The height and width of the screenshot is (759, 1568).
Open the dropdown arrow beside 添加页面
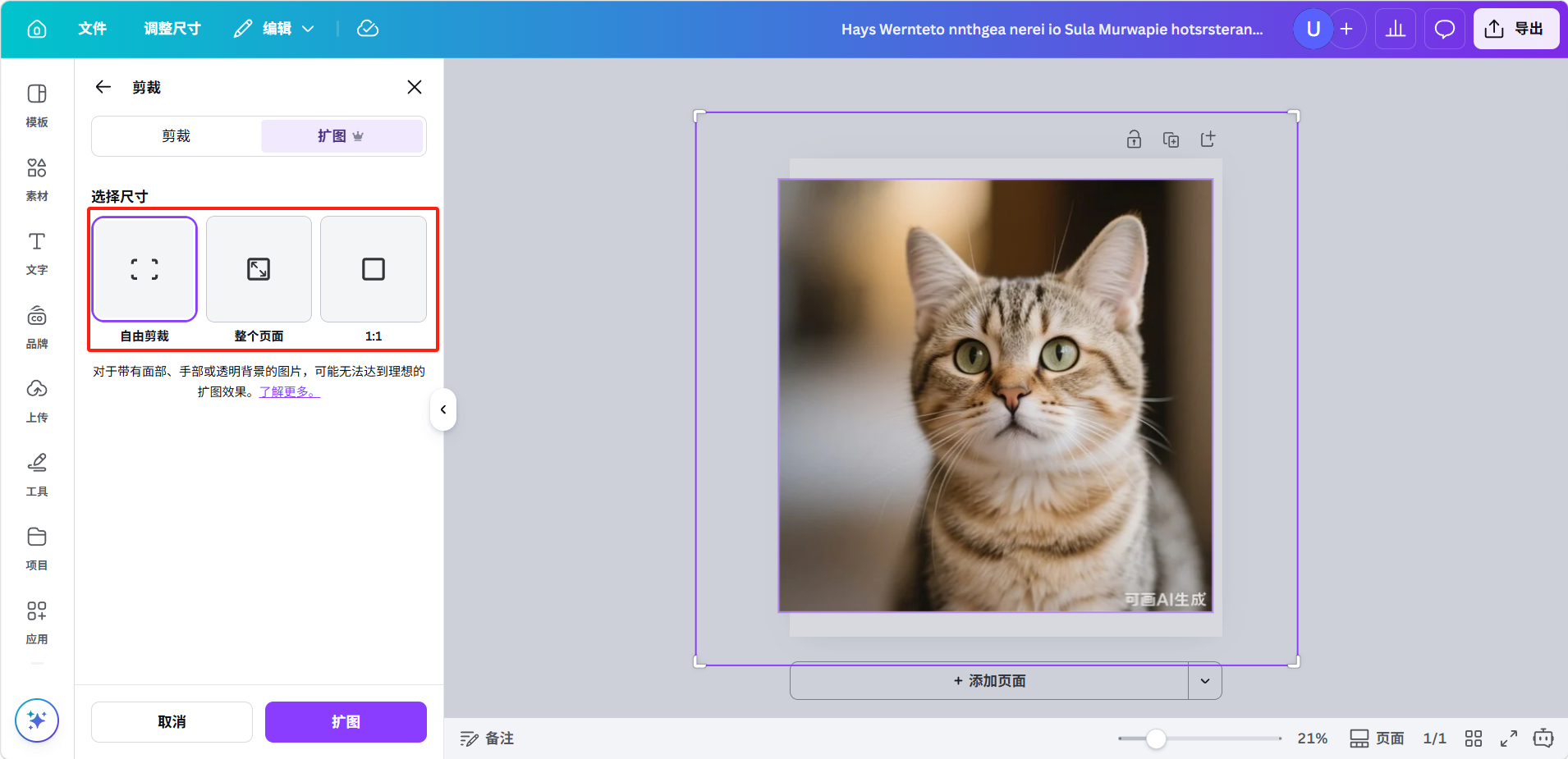[x=1204, y=681]
